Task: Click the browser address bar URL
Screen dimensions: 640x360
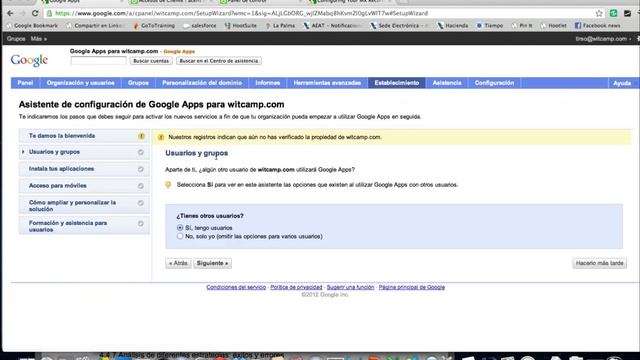Action: (242, 13)
